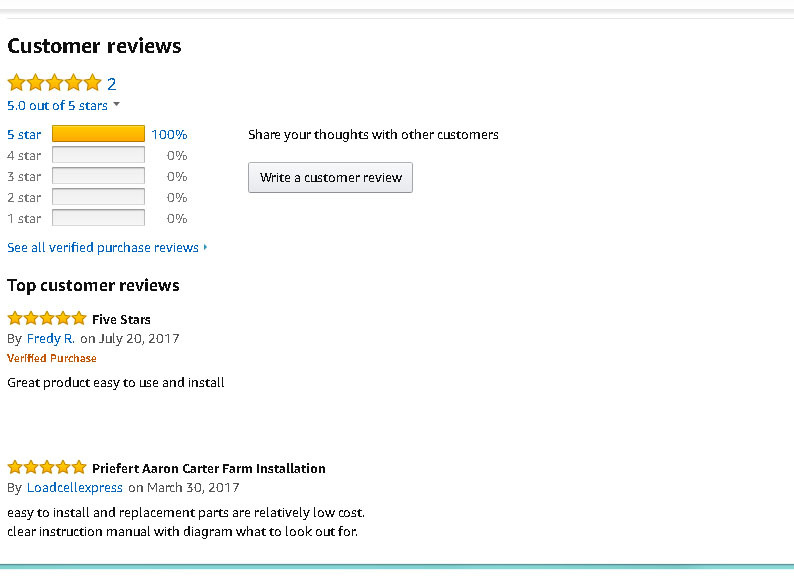Click the 5 star orange histogram bar
The image size is (794, 577).
[x=98, y=134]
